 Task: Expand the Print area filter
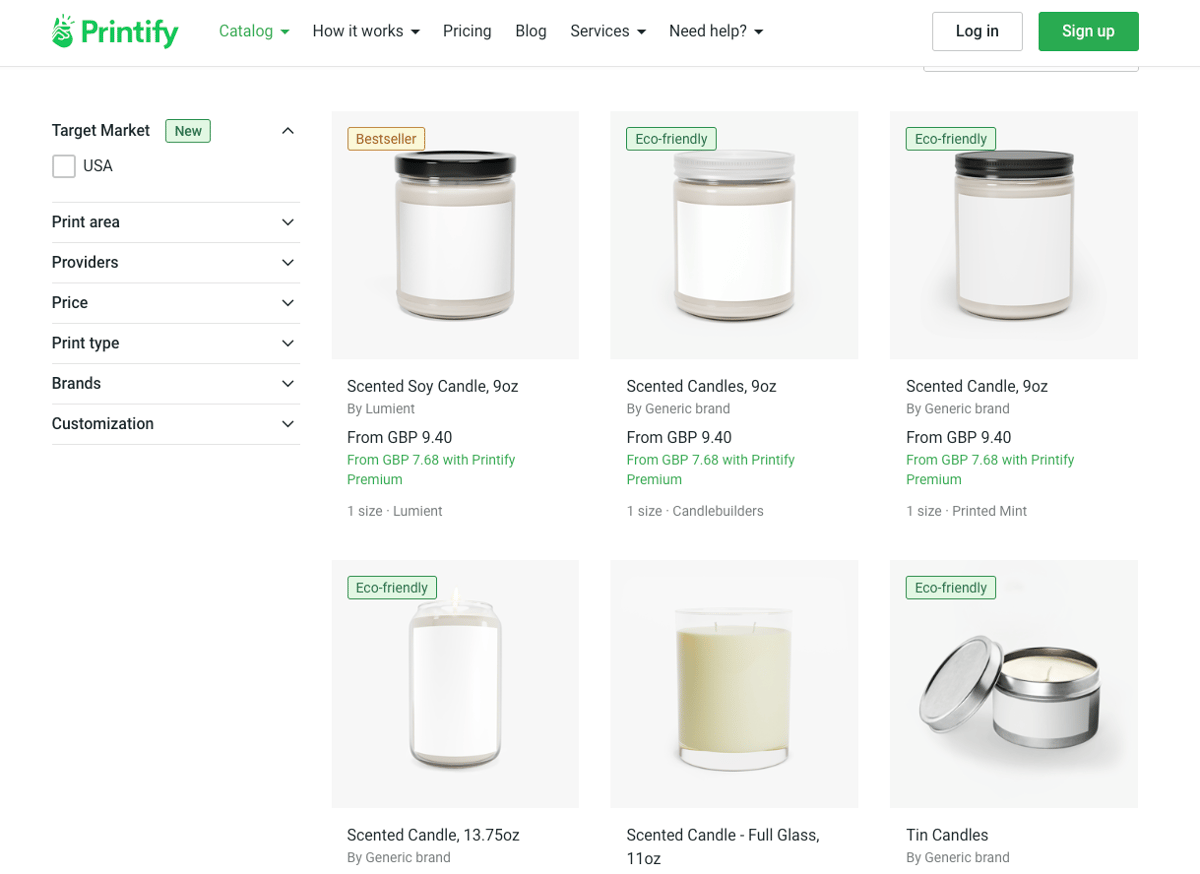pos(176,222)
